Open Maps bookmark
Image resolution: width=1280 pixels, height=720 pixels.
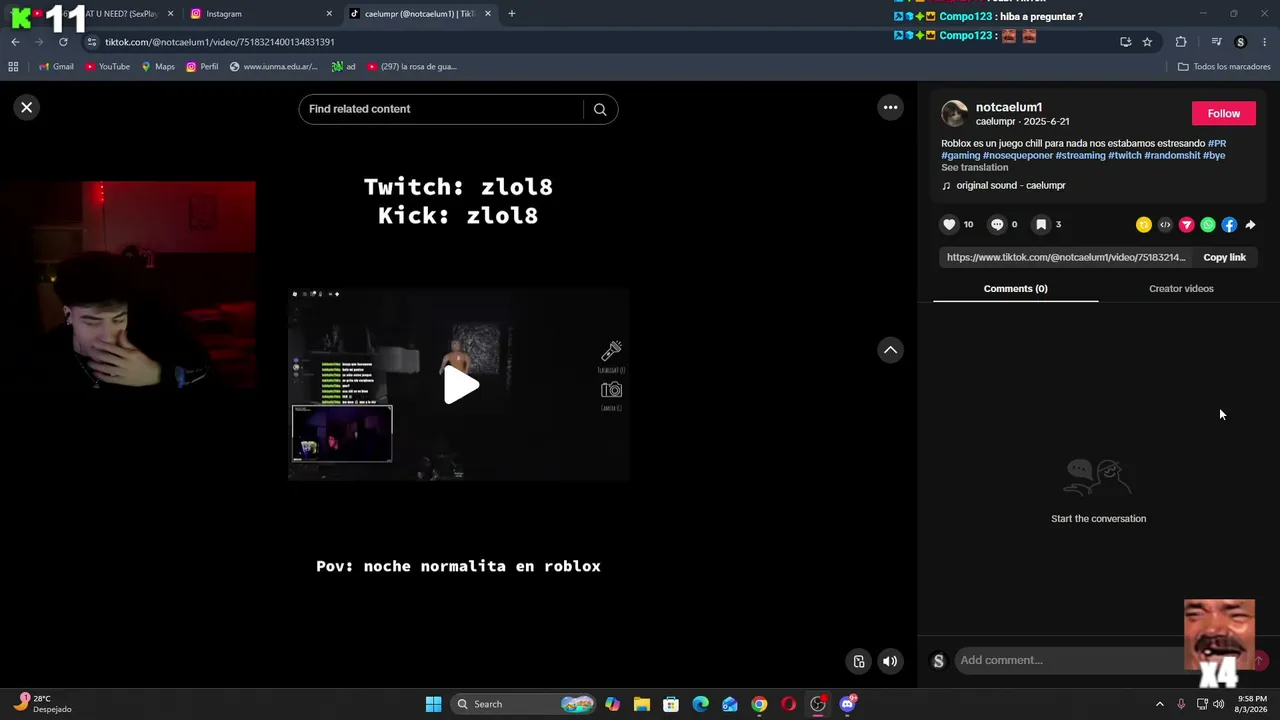tap(158, 67)
